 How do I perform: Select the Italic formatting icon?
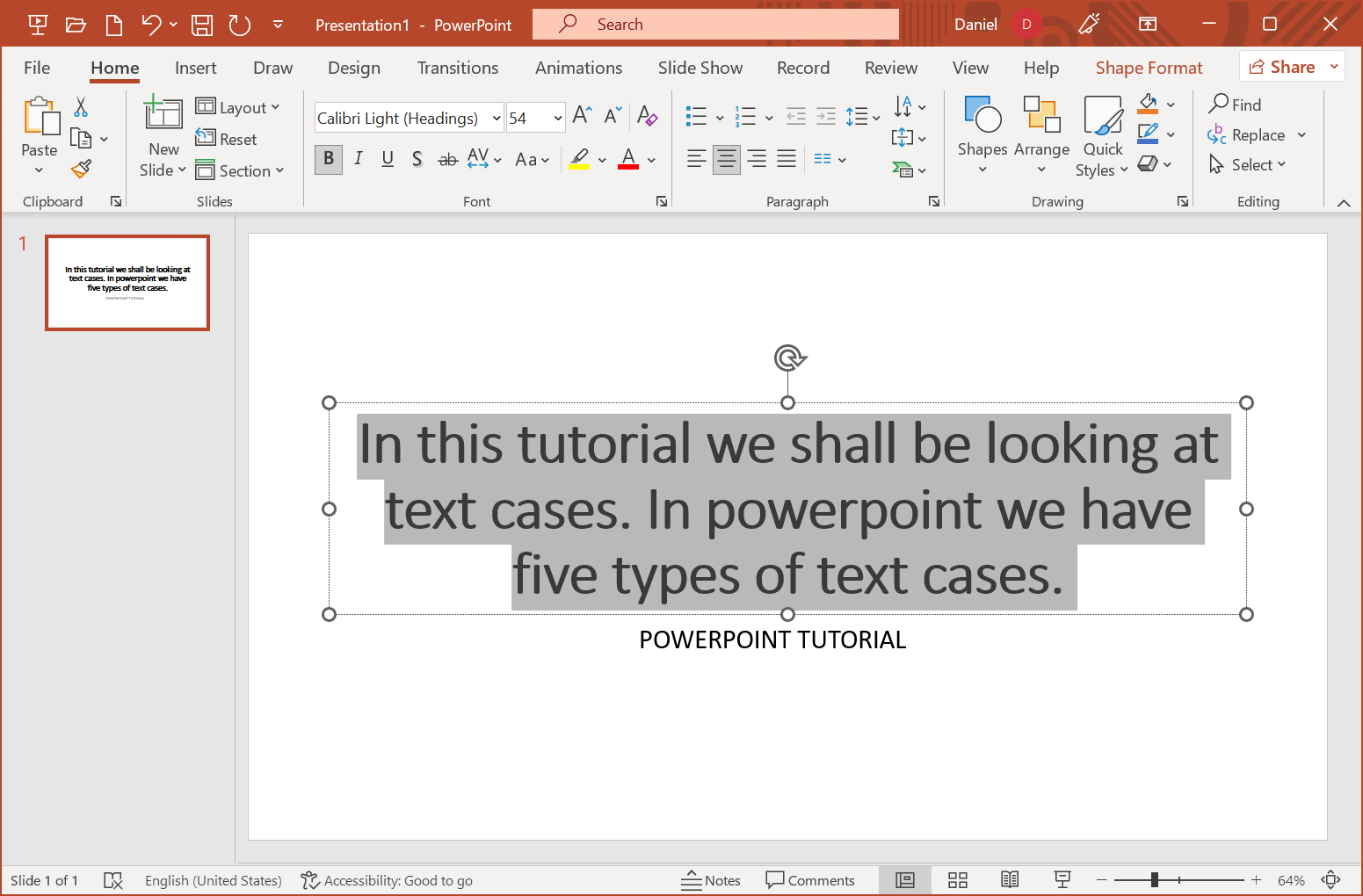[x=358, y=159]
